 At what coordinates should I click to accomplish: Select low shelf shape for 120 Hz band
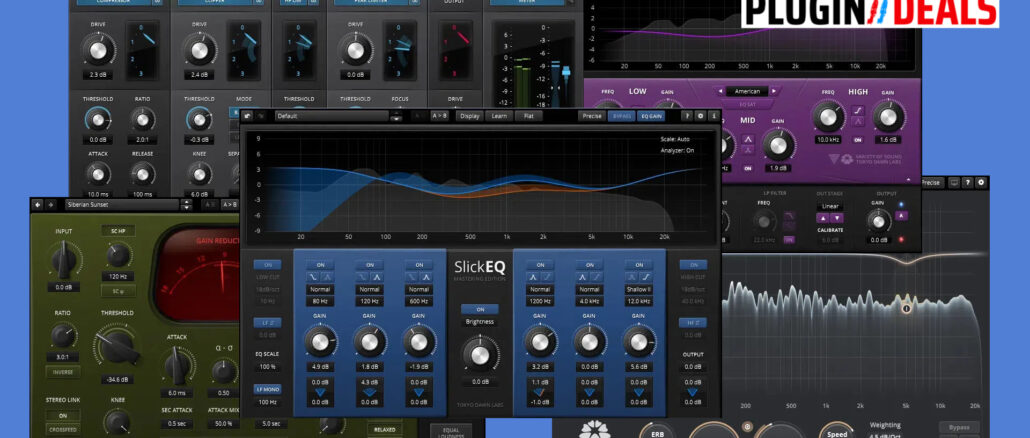(x=363, y=277)
